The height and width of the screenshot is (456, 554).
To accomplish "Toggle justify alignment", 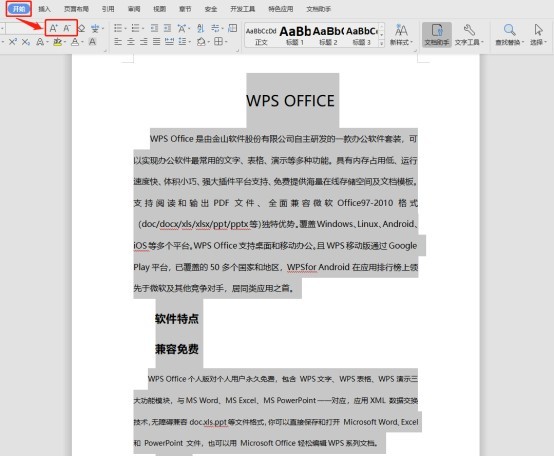I will pyautogui.click(x=157, y=42).
